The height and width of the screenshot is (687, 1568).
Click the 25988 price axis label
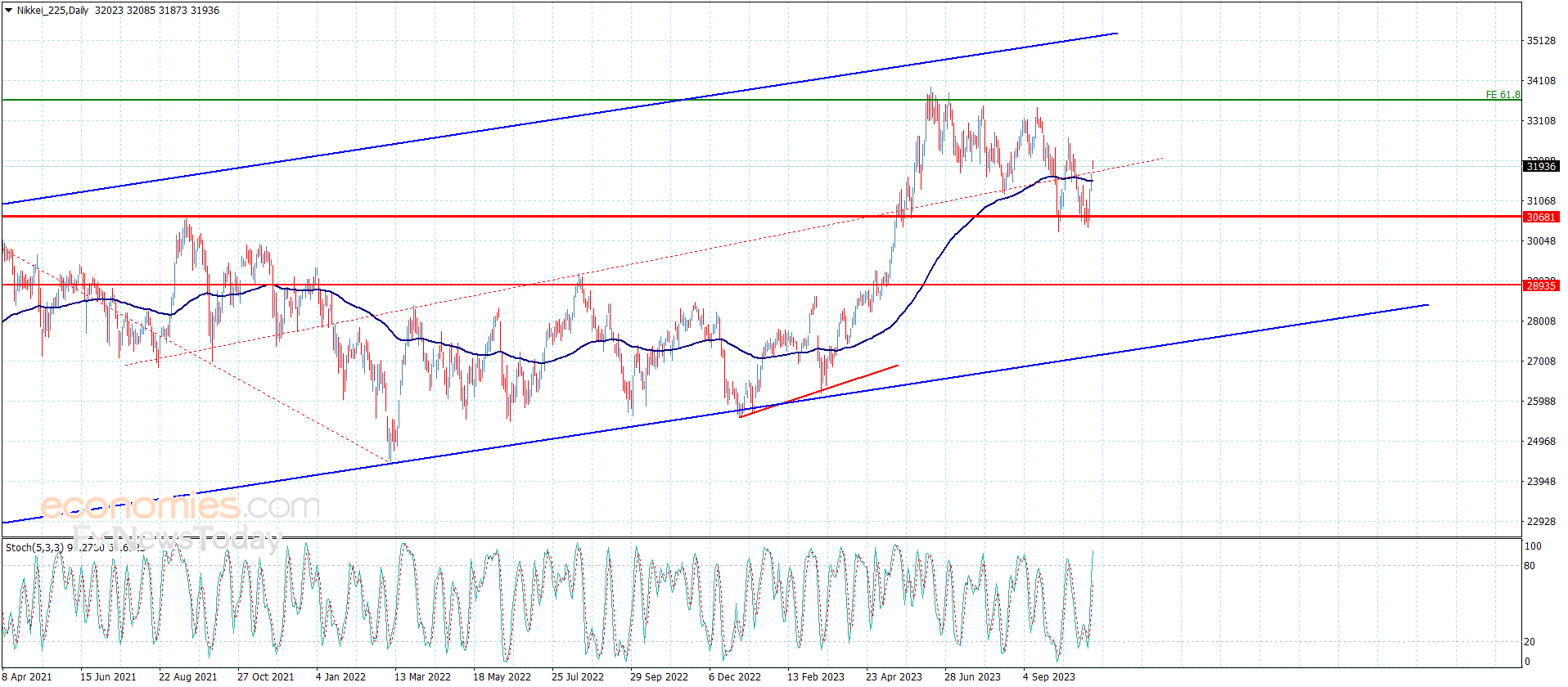pyautogui.click(x=1541, y=402)
